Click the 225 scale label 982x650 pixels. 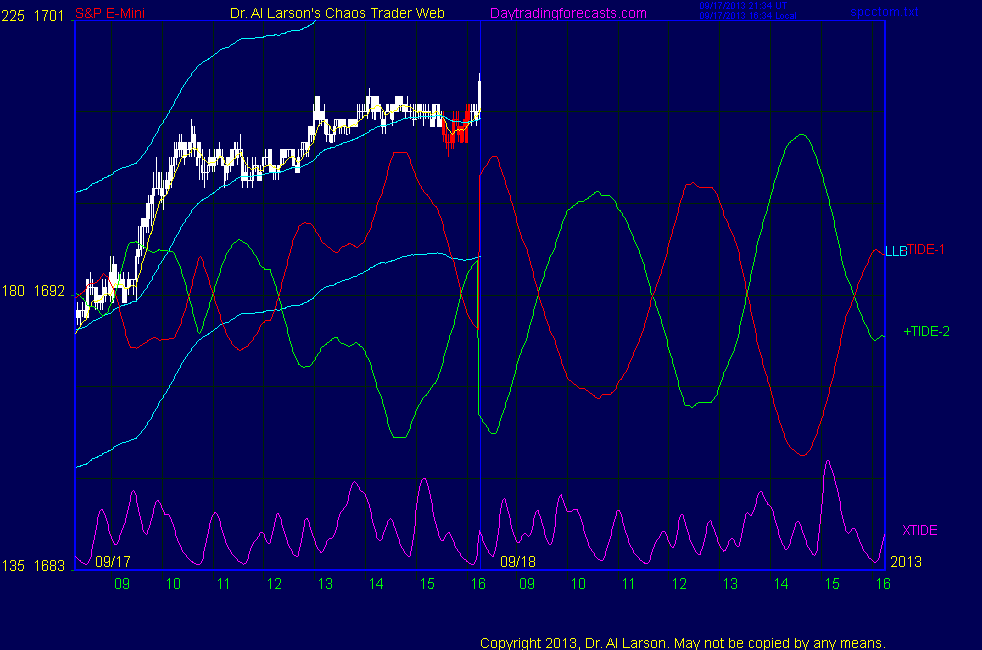[x=13, y=15]
